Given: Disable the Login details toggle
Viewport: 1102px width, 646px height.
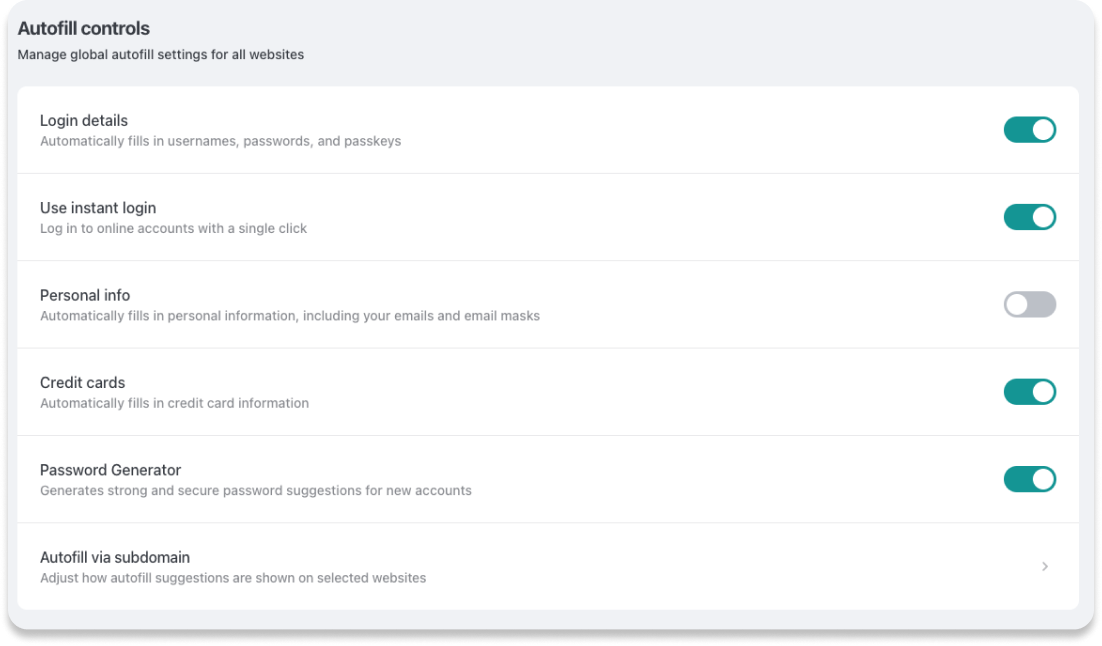Looking at the screenshot, I should click(x=1030, y=129).
